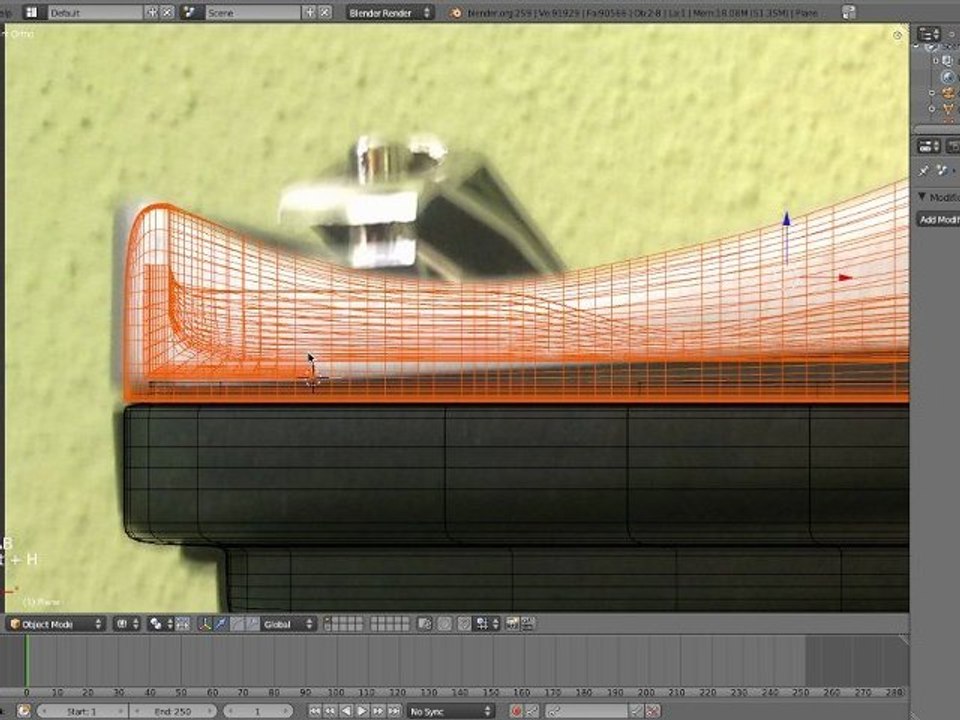Screen dimensions: 960x720
Task: Click the current frame number field
Action: click(x=258, y=711)
